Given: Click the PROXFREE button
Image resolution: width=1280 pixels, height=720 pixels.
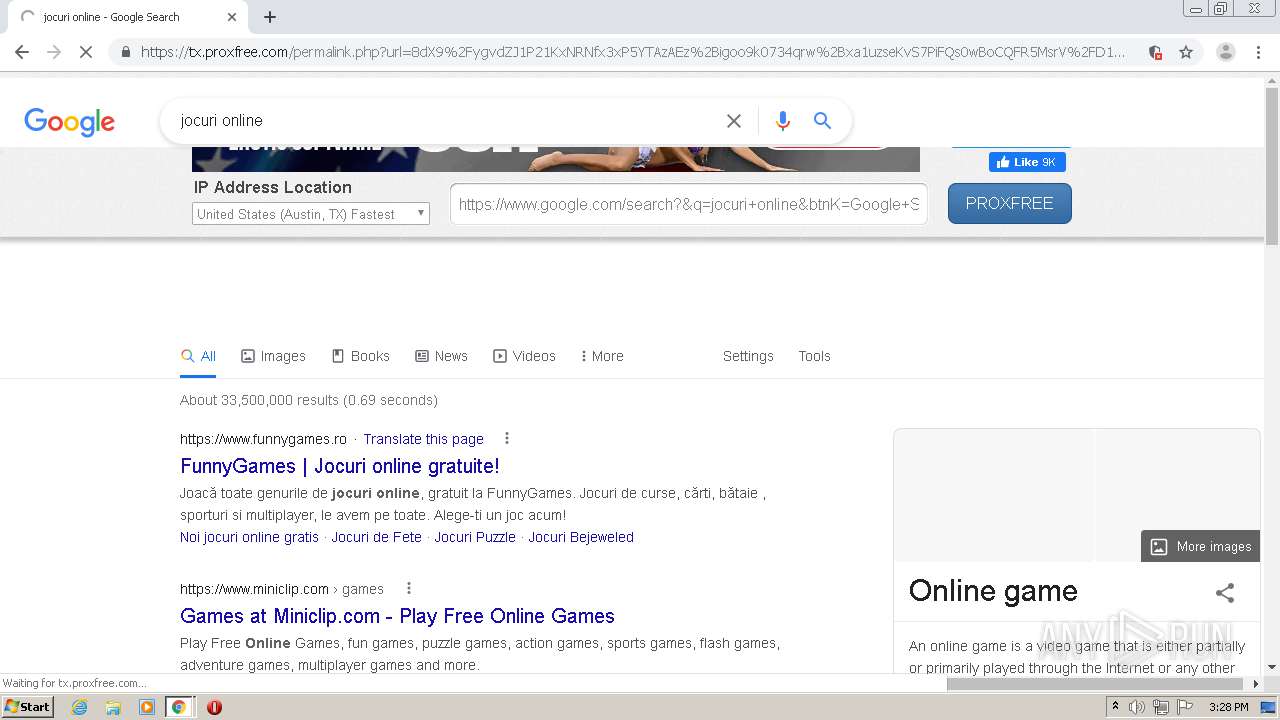Looking at the screenshot, I should (1010, 203).
